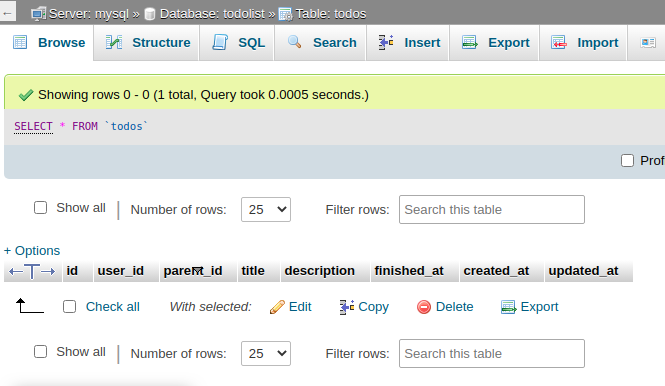Click the lower Filter rows search field
Image resolution: width=665 pixels, height=386 pixels.
(492, 353)
